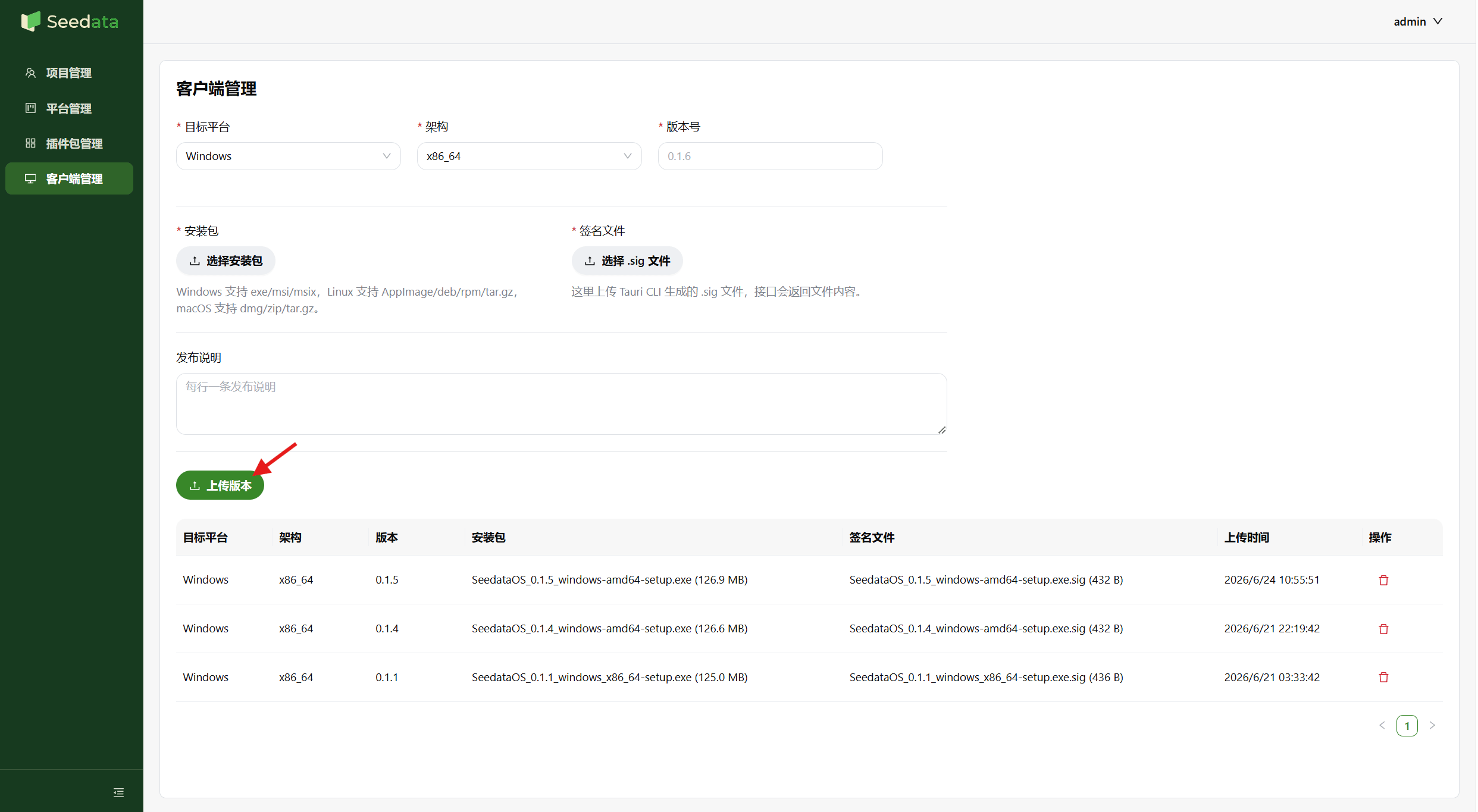Click SeedataOS_0.1.4_windows-amd64-setup.exe (126.6 MB) cell
The width and height of the screenshot is (1478, 812).
point(609,628)
